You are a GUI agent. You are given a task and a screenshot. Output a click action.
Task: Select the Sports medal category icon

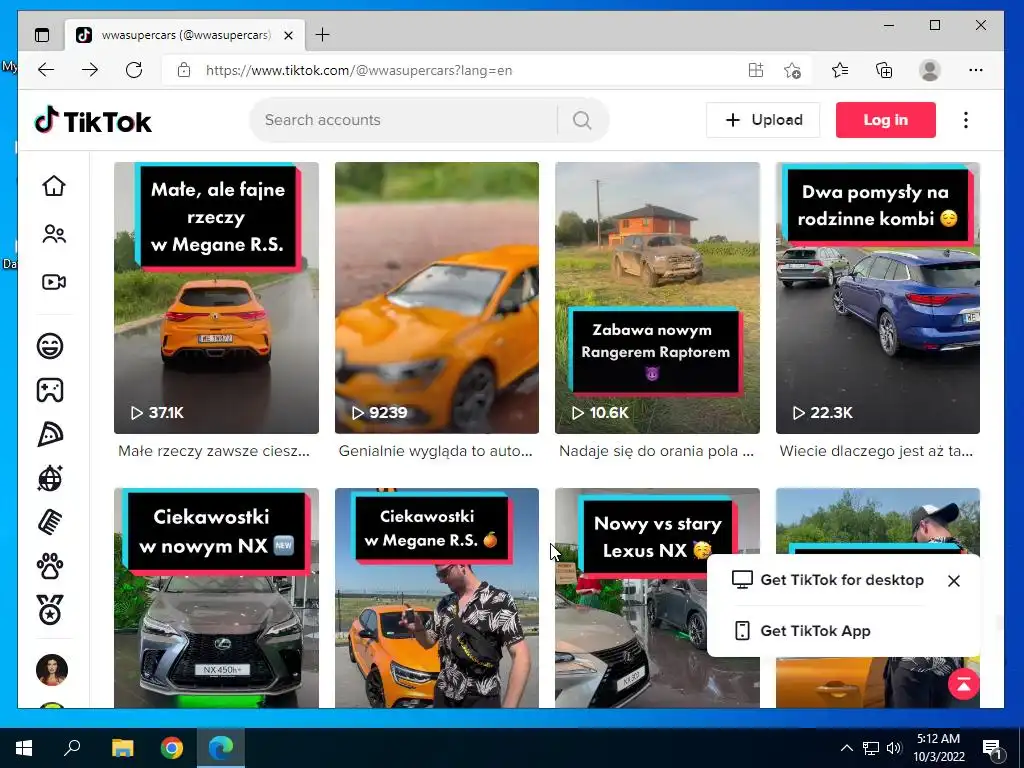click(50, 610)
